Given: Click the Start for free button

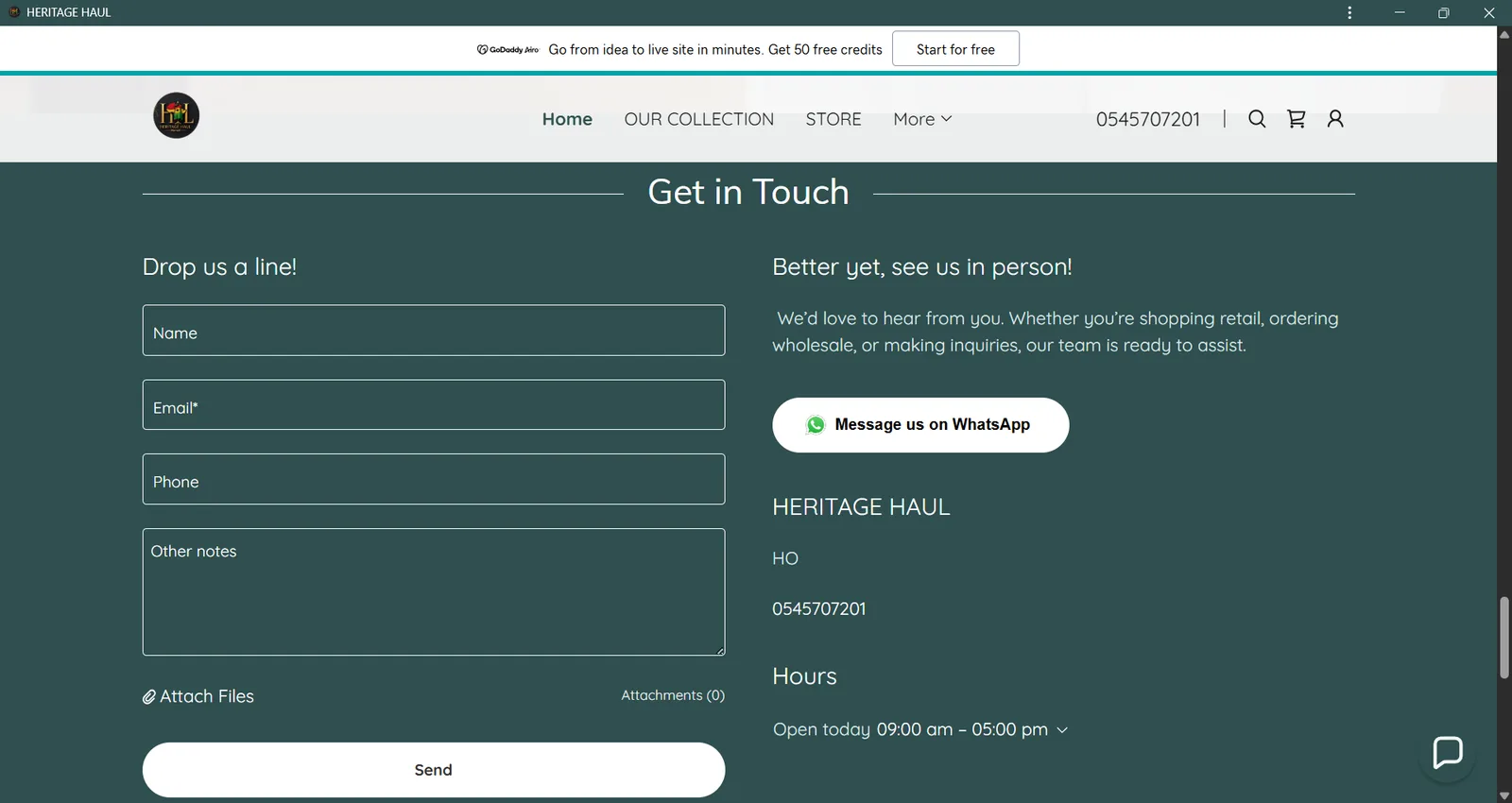Looking at the screenshot, I should [x=955, y=49].
